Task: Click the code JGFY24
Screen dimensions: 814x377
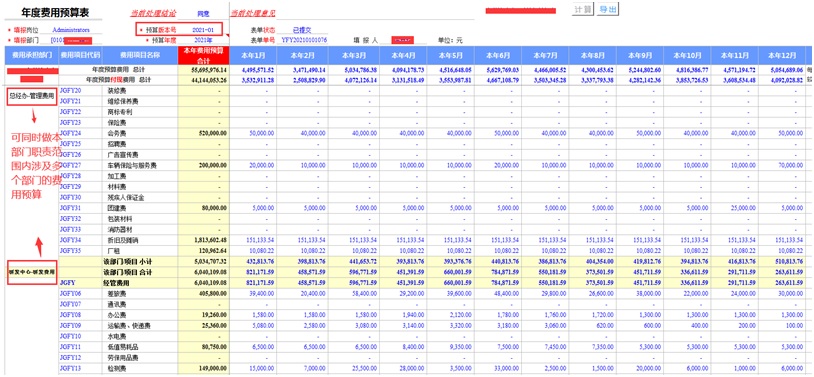Action: point(71,133)
